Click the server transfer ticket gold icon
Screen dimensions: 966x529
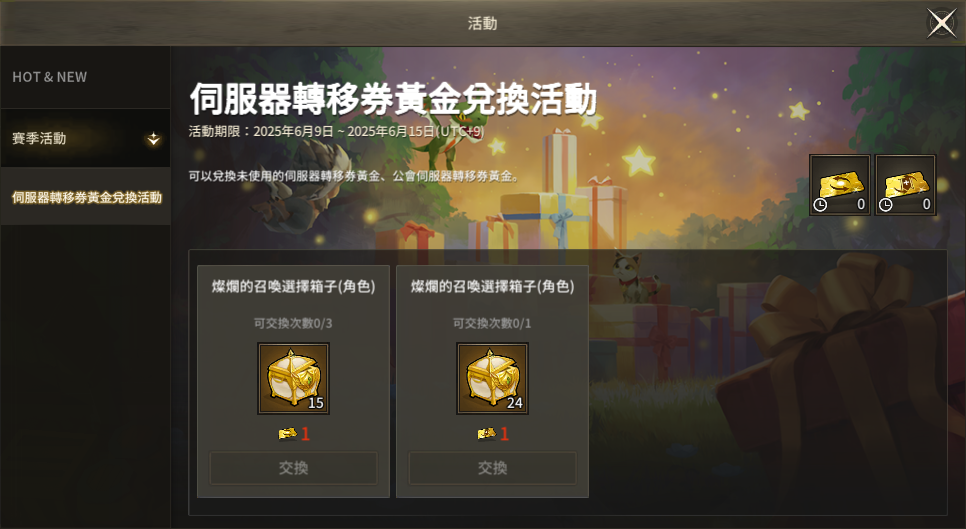(840, 185)
